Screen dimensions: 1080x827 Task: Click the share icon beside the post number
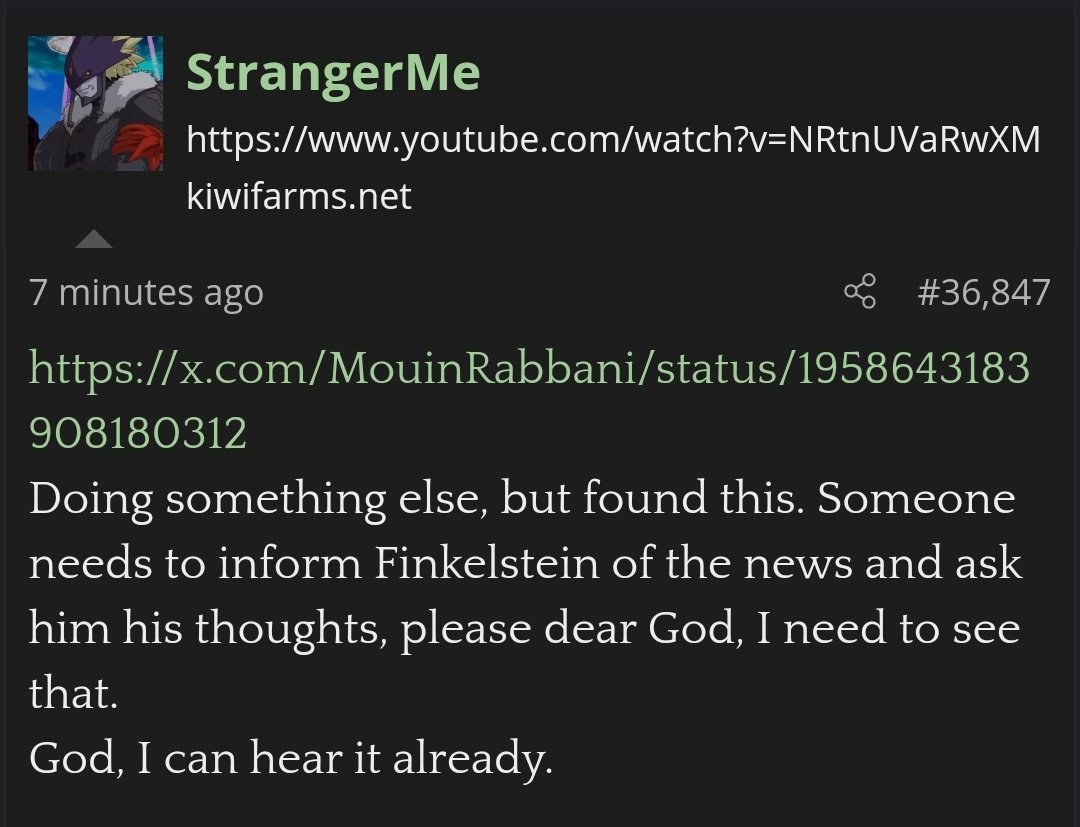pos(860,292)
